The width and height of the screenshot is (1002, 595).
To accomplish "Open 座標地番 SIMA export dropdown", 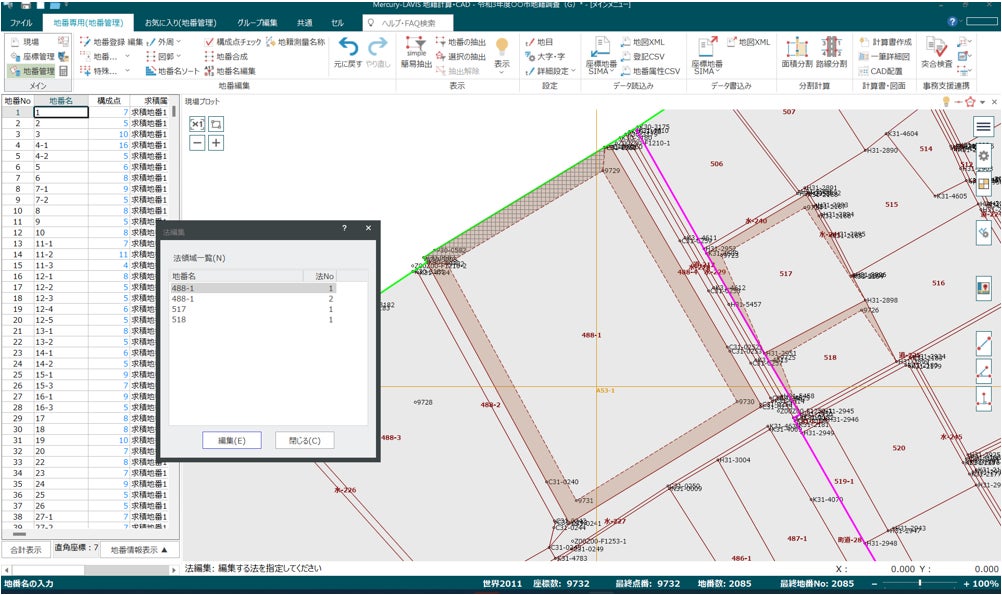I will 707,56.
